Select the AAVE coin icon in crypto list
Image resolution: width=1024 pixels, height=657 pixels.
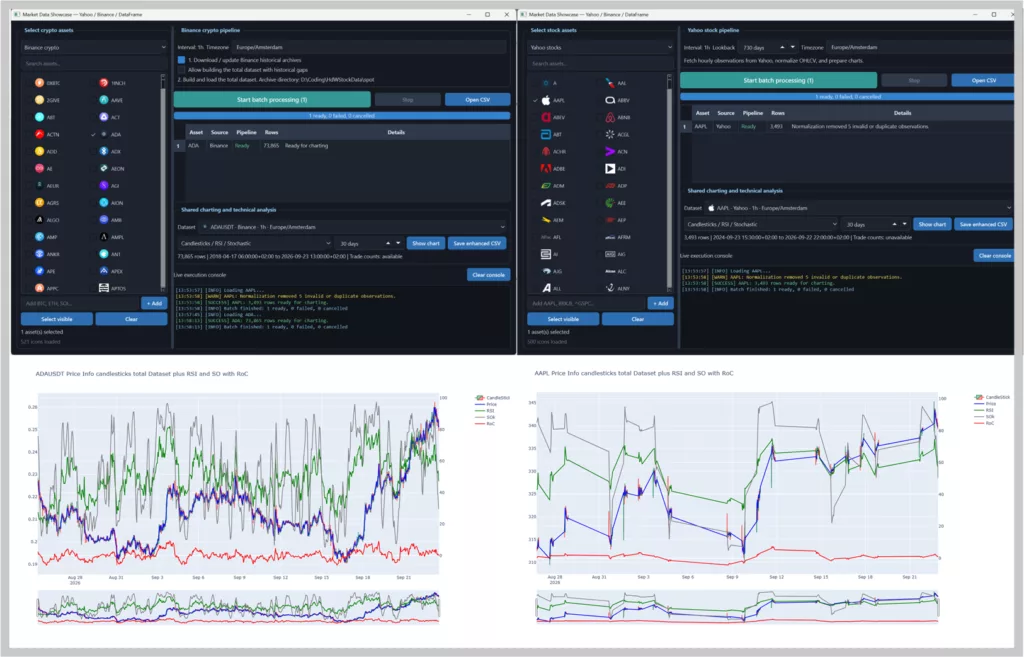click(103, 100)
